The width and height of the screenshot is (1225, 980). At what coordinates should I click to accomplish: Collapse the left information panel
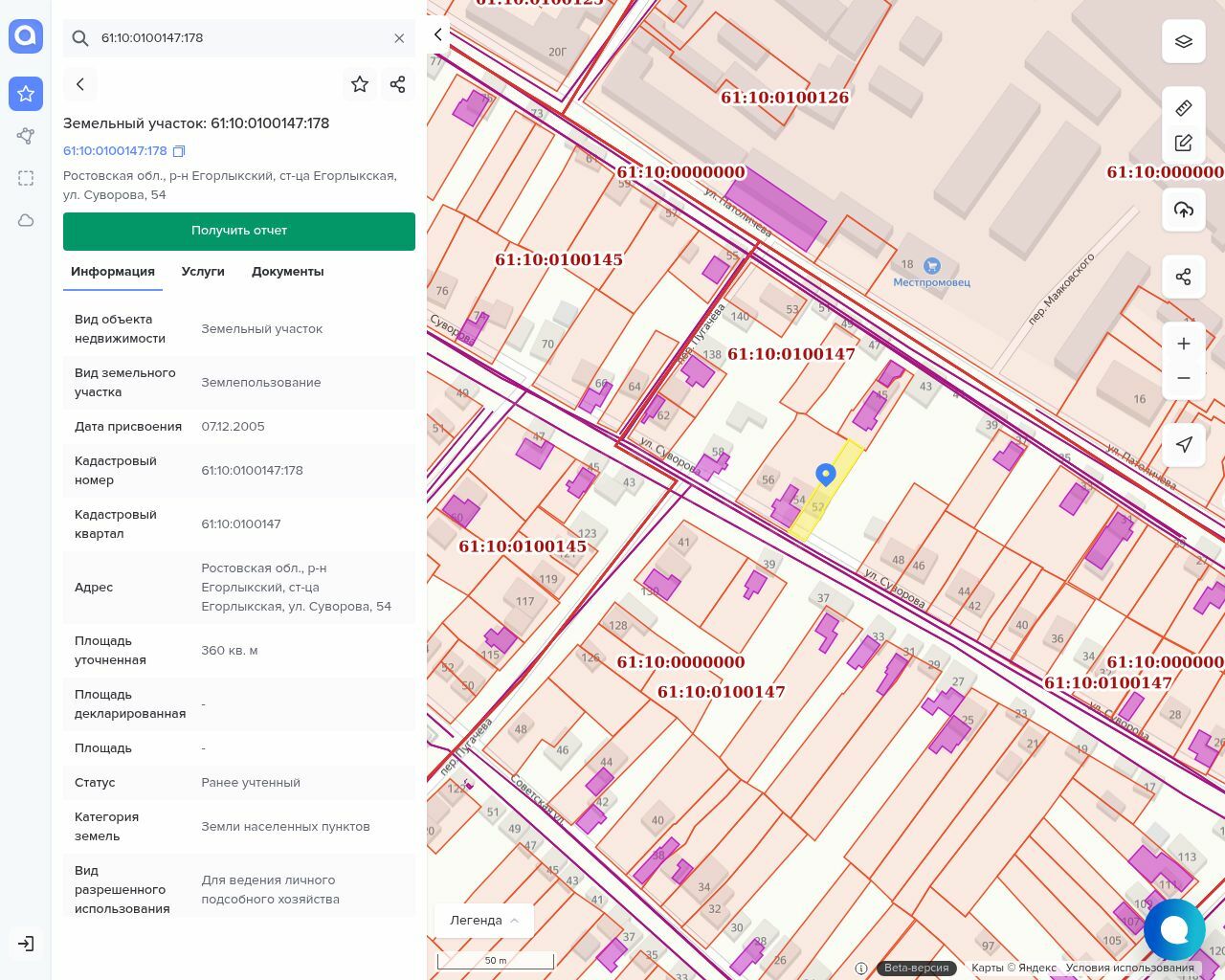pyautogui.click(x=438, y=34)
